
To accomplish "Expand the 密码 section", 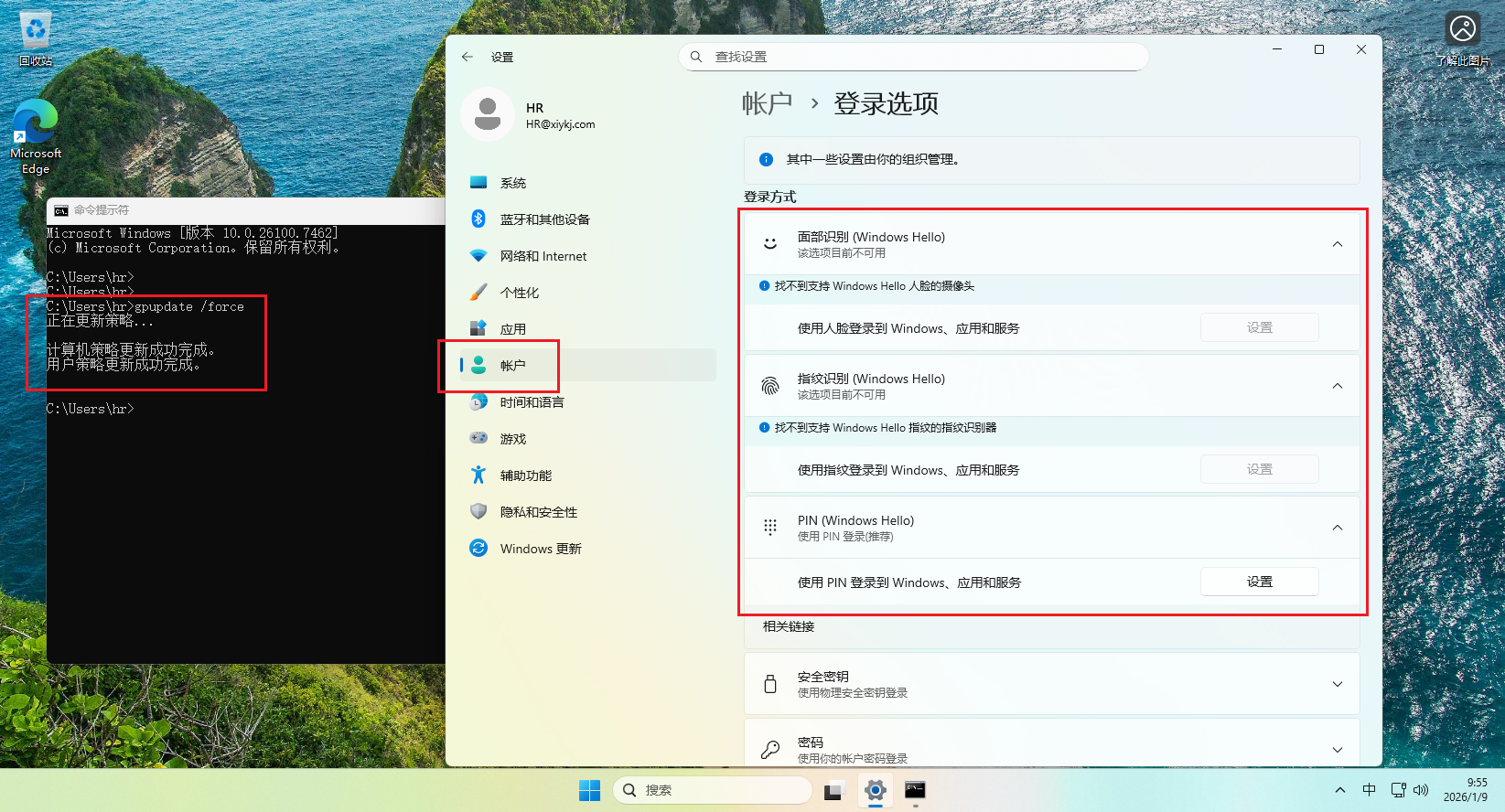I will [x=1338, y=750].
